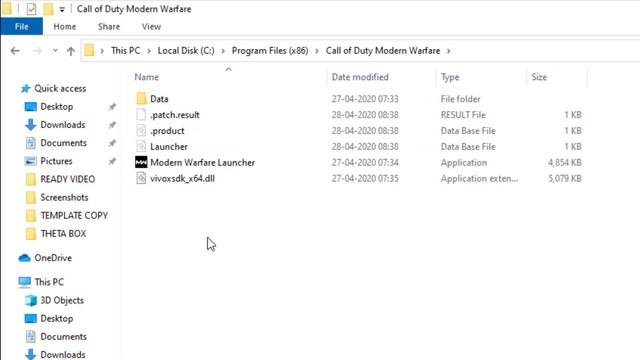Open pinned Desktop under Quick access
Viewport: 640px width, 360px height.
[57, 107]
